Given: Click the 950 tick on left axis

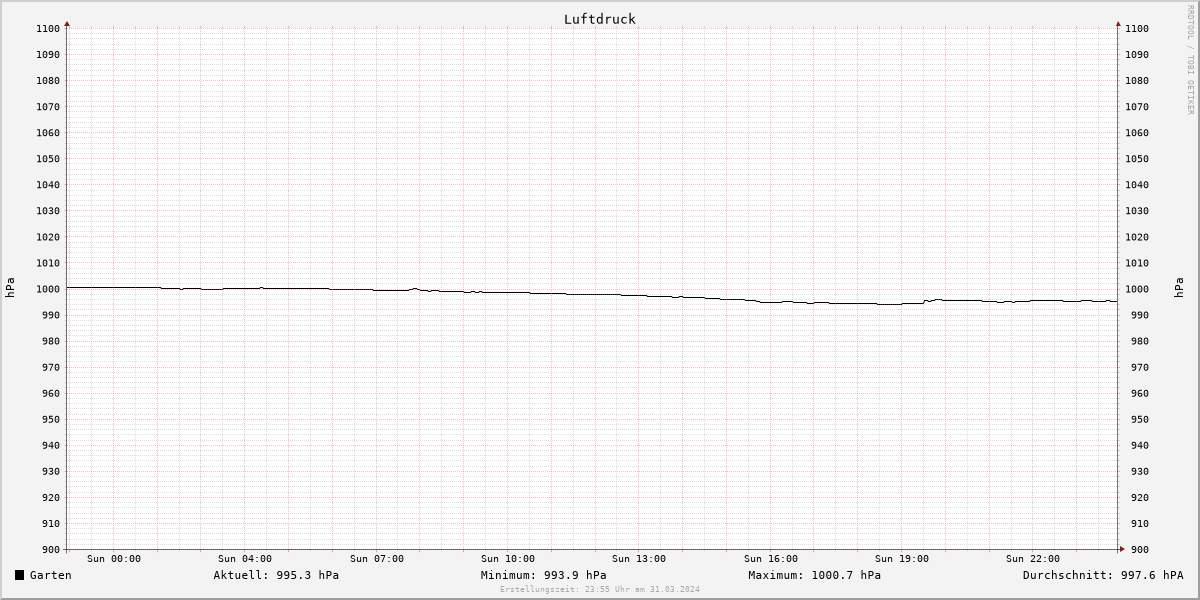Looking at the screenshot, I should click(51, 419).
